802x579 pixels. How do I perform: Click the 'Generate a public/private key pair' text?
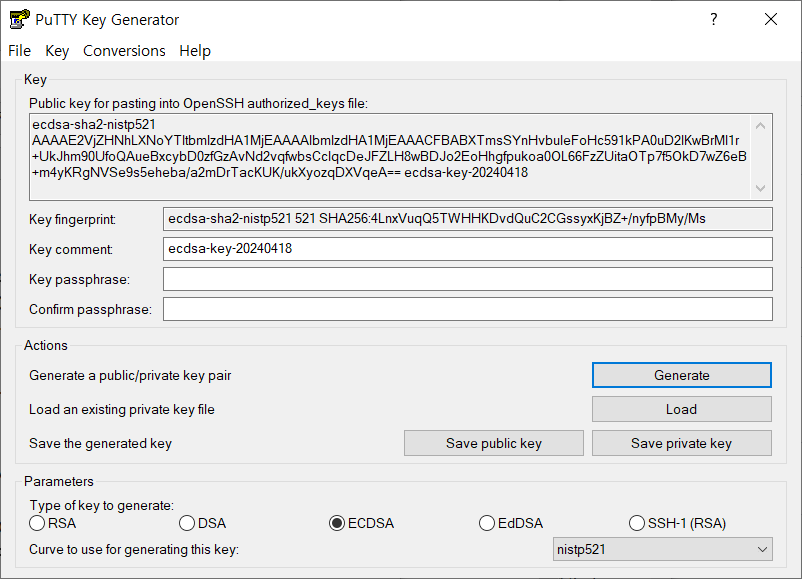click(130, 375)
